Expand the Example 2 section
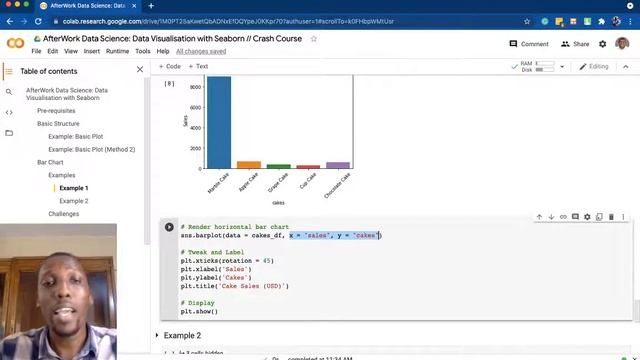640x360 pixels. [x=157, y=335]
